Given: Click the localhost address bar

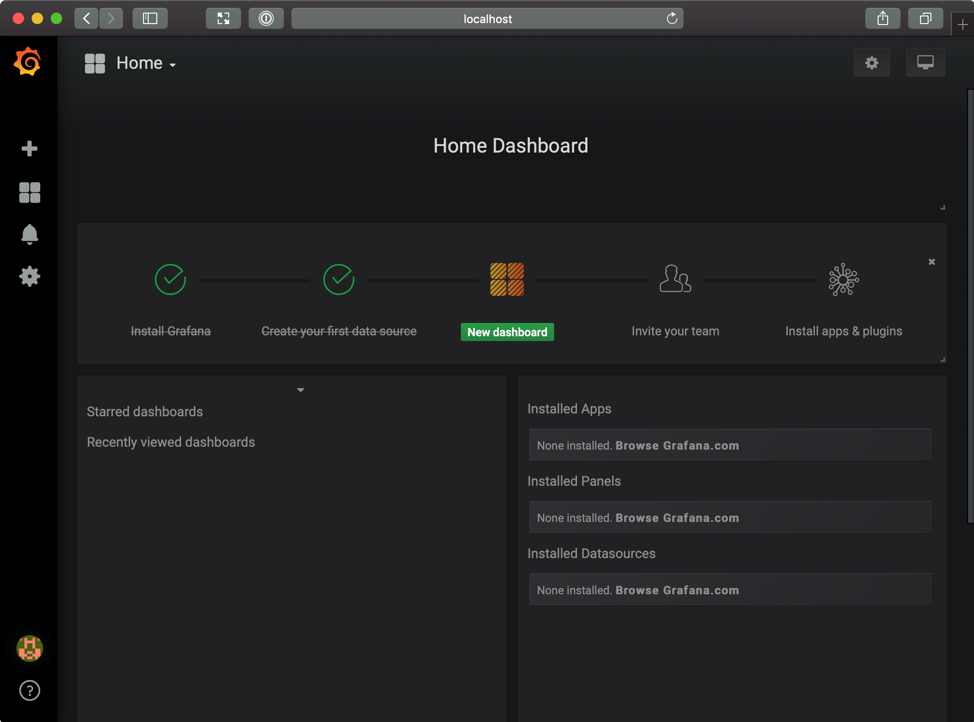Looking at the screenshot, I should [487, 18].
